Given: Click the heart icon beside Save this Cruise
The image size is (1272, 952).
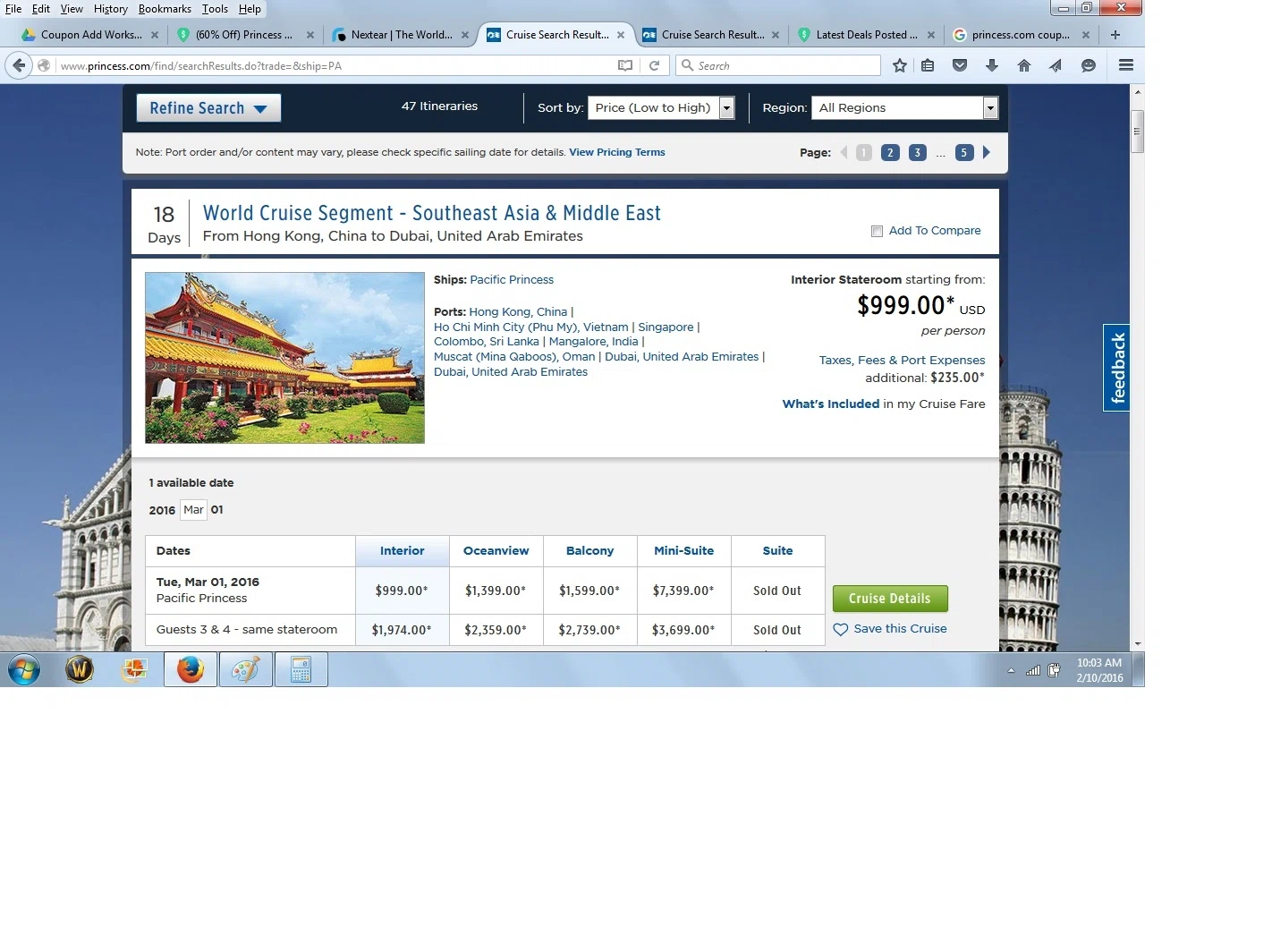Looking at the screenshot, I should [x=841, y=629].
